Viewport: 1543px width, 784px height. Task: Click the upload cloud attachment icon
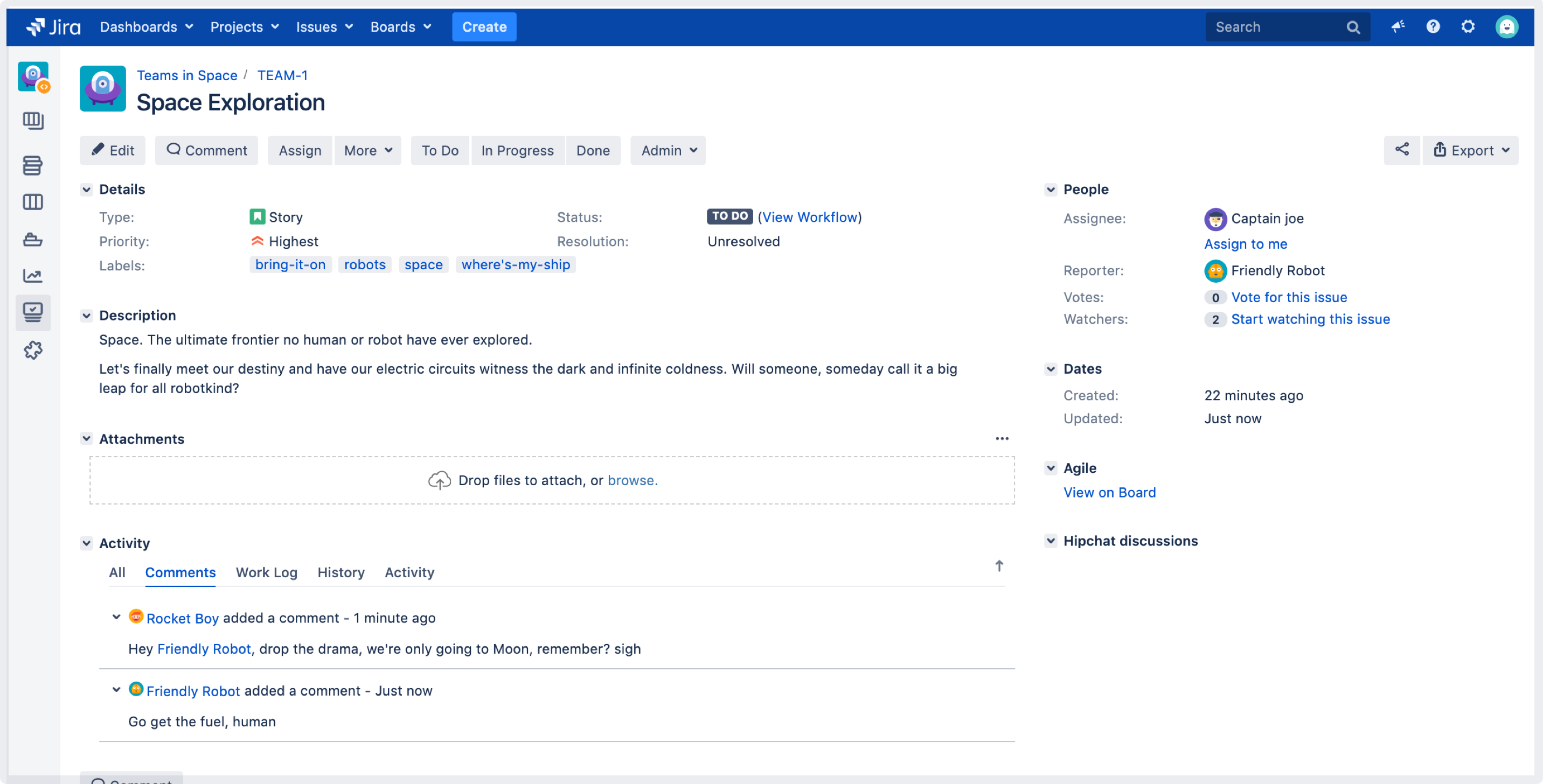pyautogui.click(x=439, y=479)
